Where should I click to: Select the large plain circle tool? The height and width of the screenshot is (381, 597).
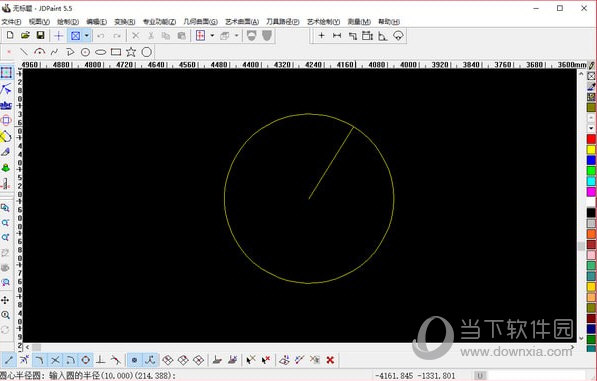click(147, 52)
